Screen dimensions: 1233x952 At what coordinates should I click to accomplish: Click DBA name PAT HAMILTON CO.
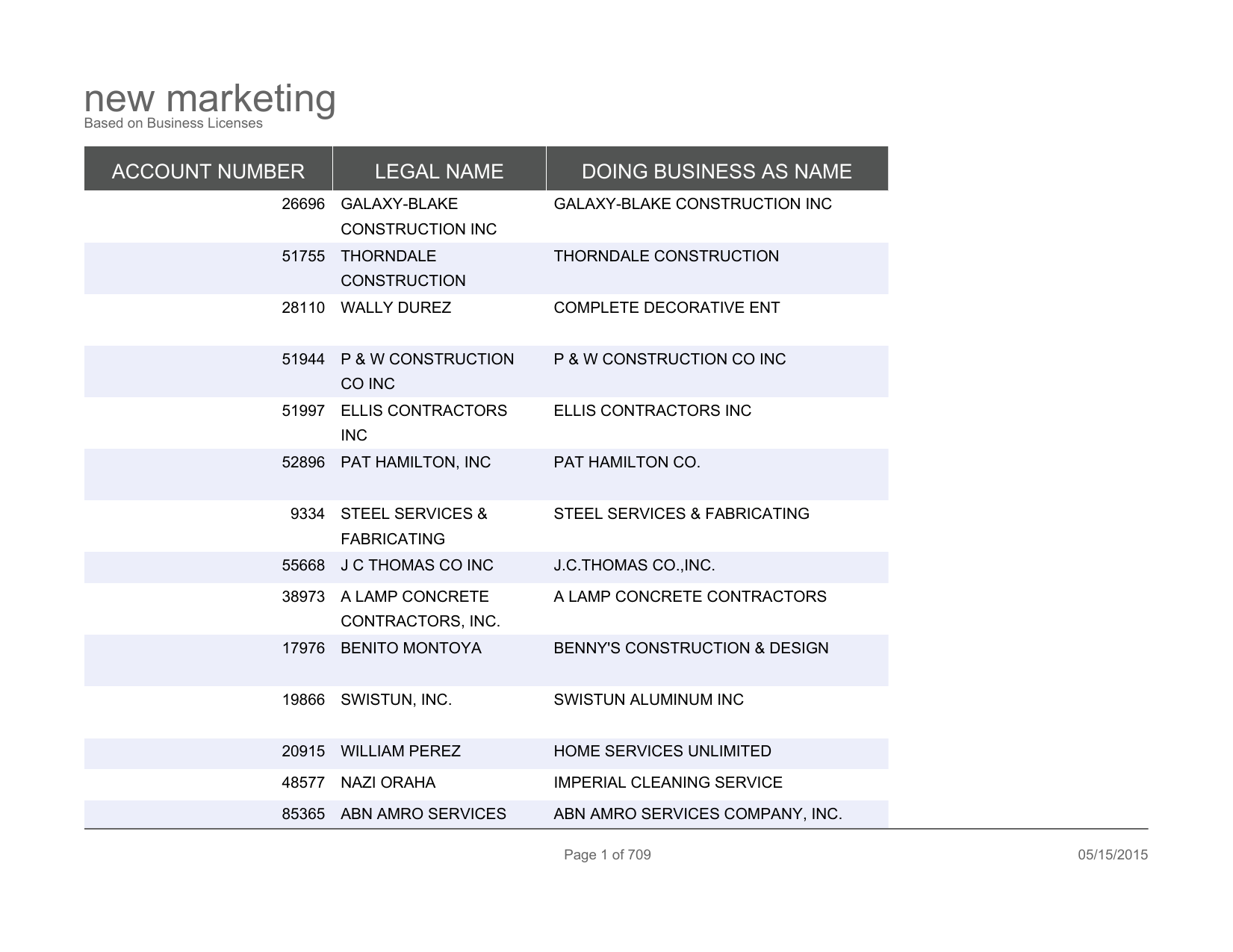[627, 462]
